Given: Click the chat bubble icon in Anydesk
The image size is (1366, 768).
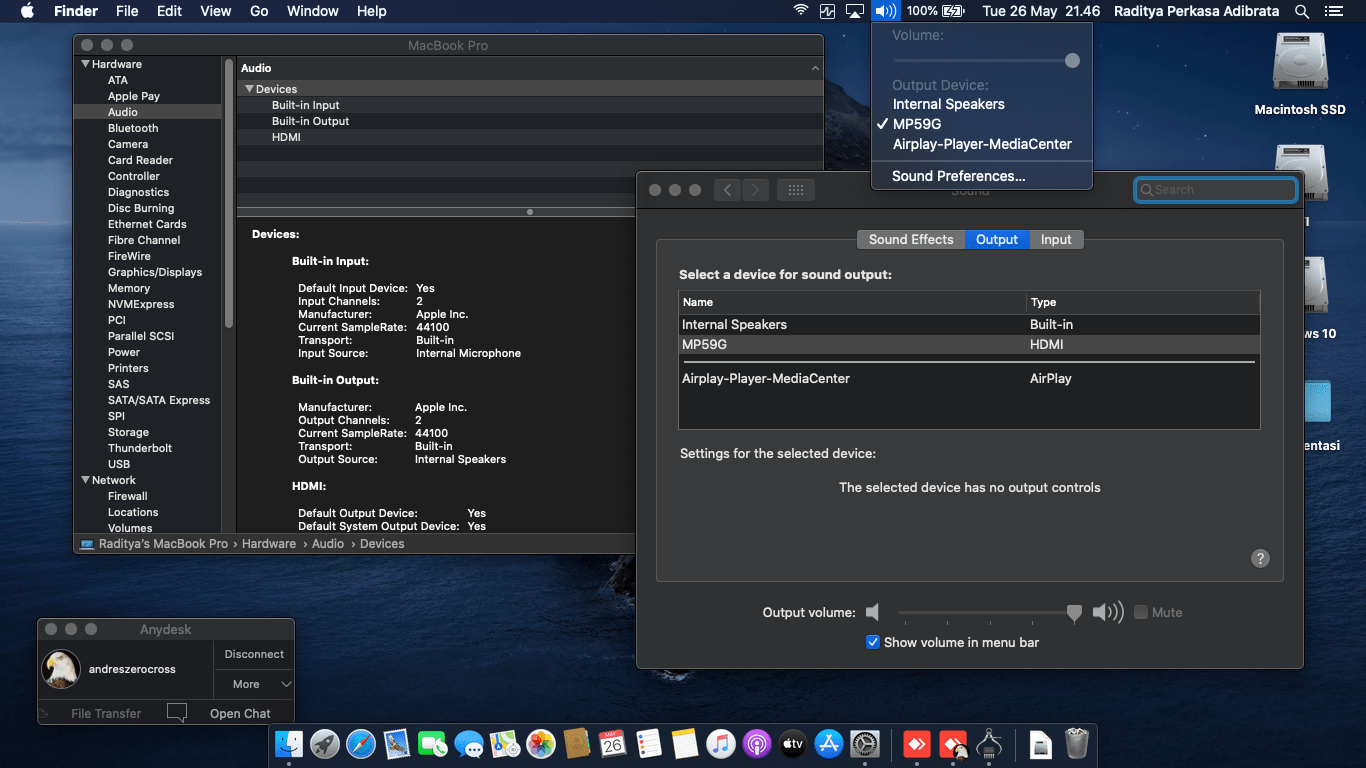Looking at the screenshot, I should (177, 713).
